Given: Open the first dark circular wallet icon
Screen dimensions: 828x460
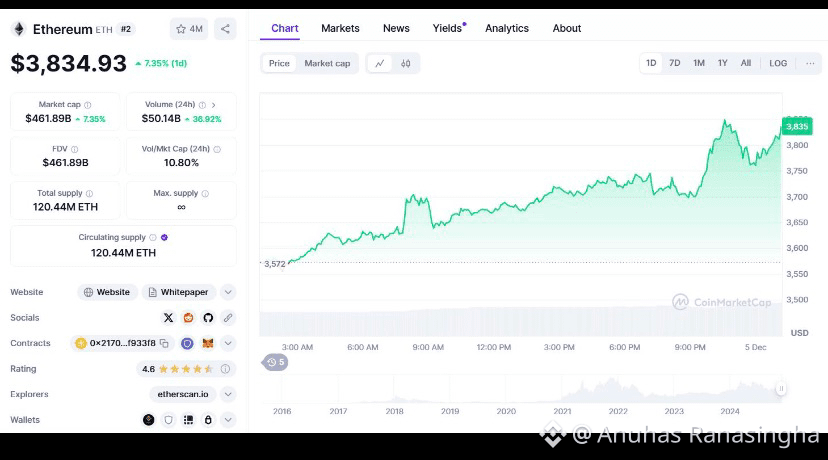Looking at the screenshot, I should (148, 420).
